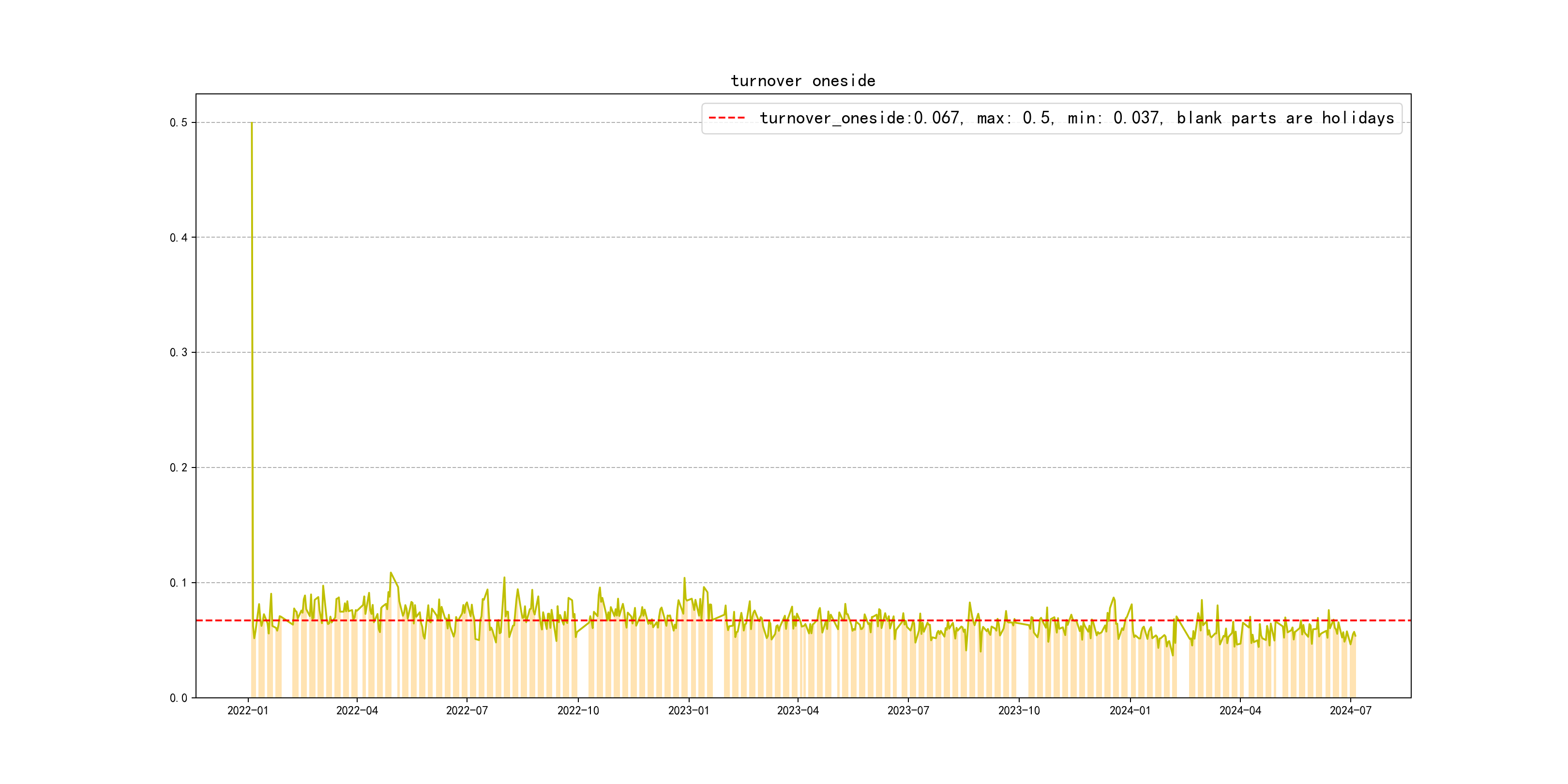Click the legend text 'turnover_oneside:0.067'
The height and width of the screenshot is (784, 1568).
859,118
